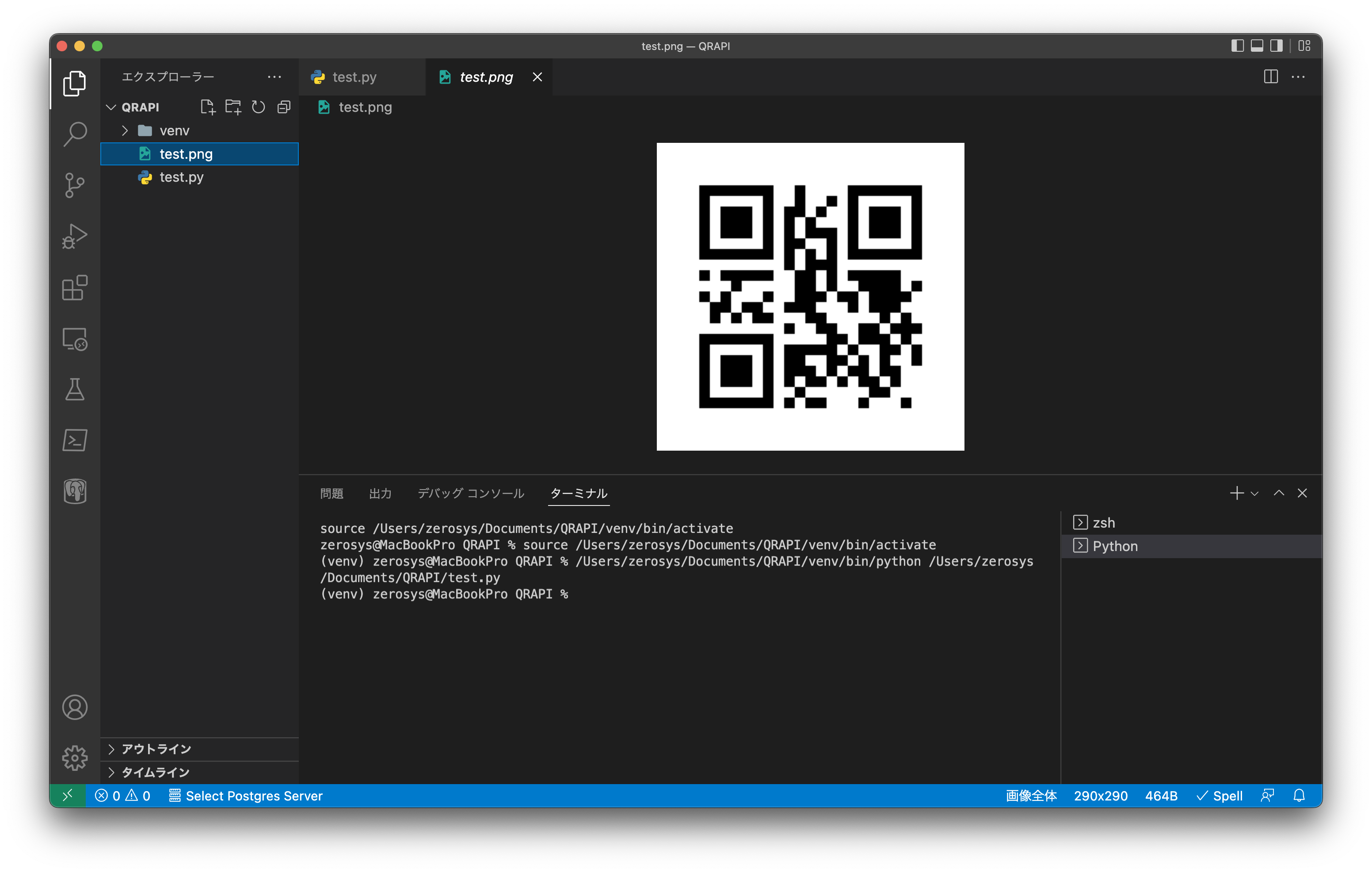
Task: Switch to the 出力 panel tab
Action: (x=380, y=493)
